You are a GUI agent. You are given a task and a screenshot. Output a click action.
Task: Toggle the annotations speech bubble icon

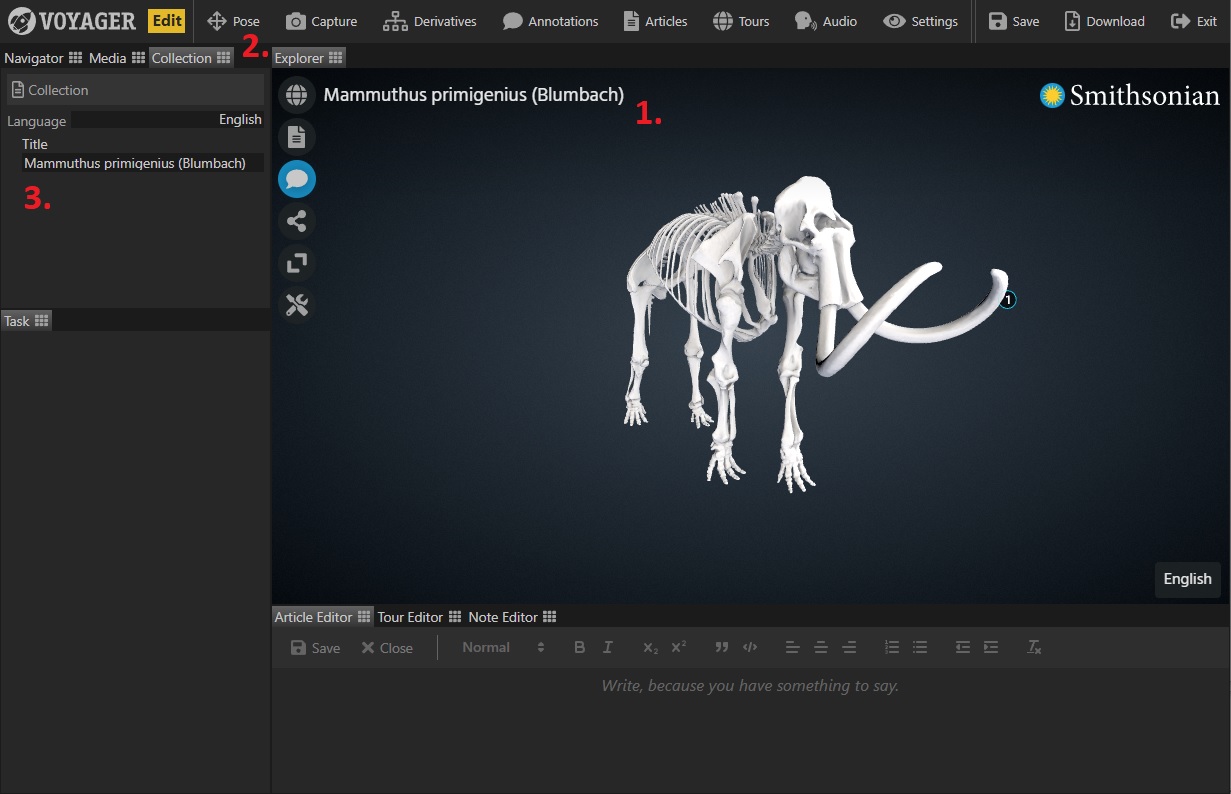pyautogui.click(x=296, y=179)
